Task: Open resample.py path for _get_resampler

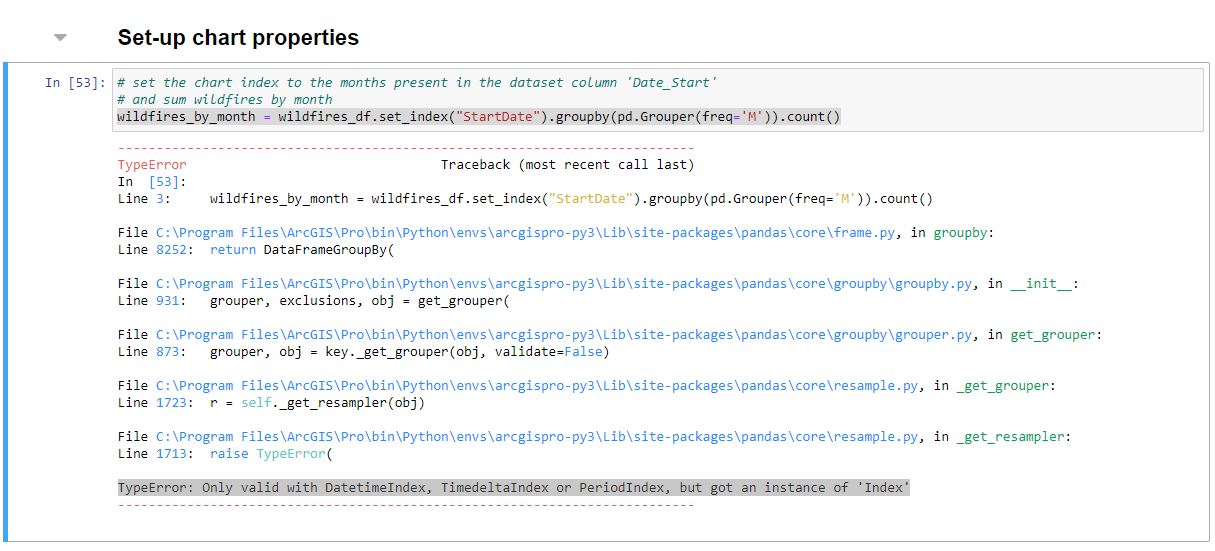Action: coord(539,437)
